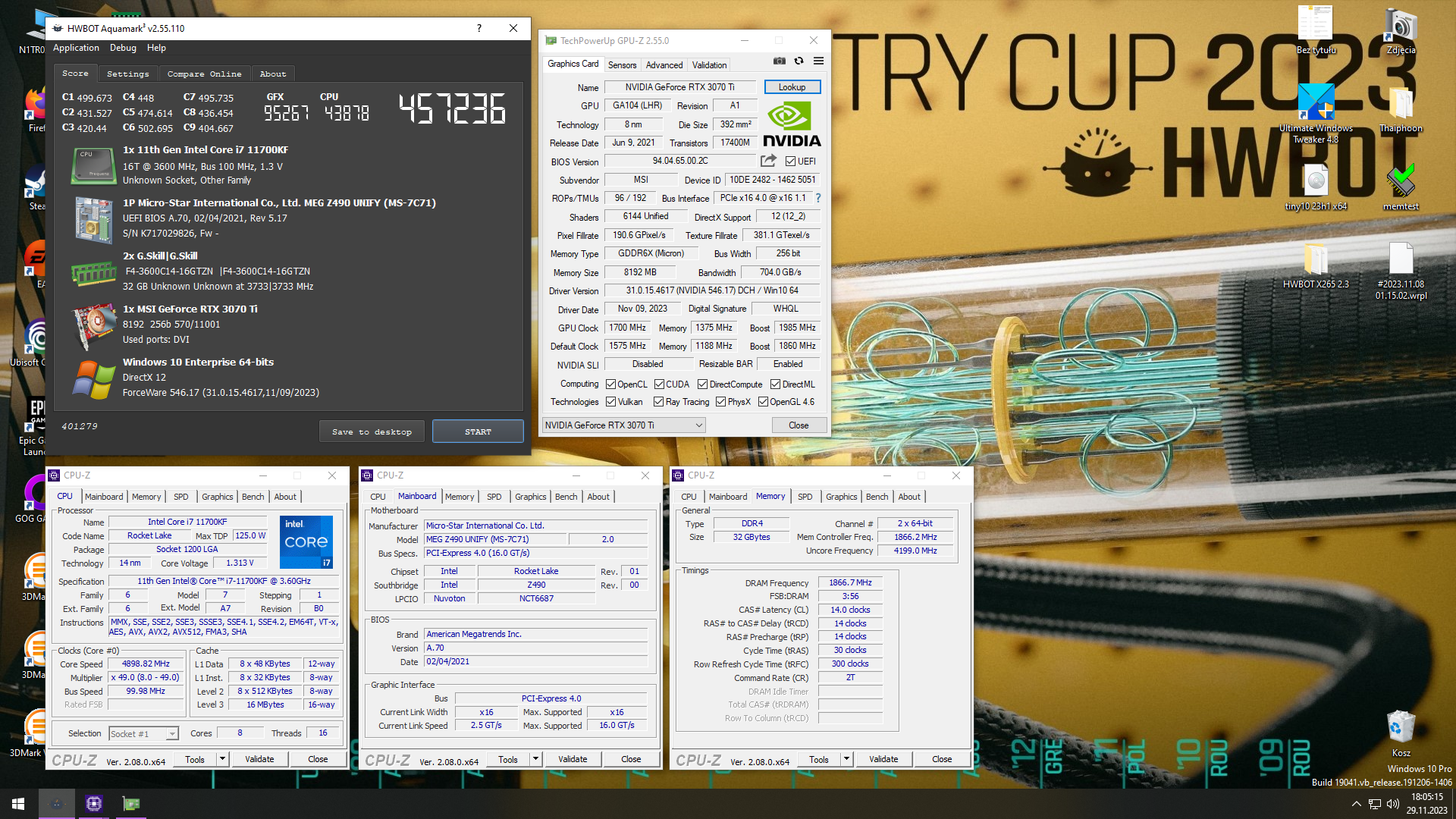The height and width of the screenshot is (819, 1456).
Task: Toggle the Vulkan checkbox
Action: [x=610, y=402]
